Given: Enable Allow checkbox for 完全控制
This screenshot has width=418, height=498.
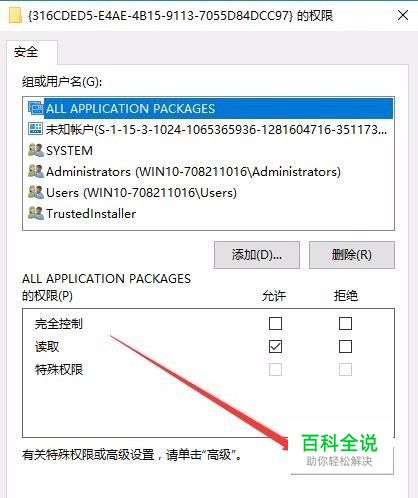Looking at the screenshot, I should coord(275,323).
